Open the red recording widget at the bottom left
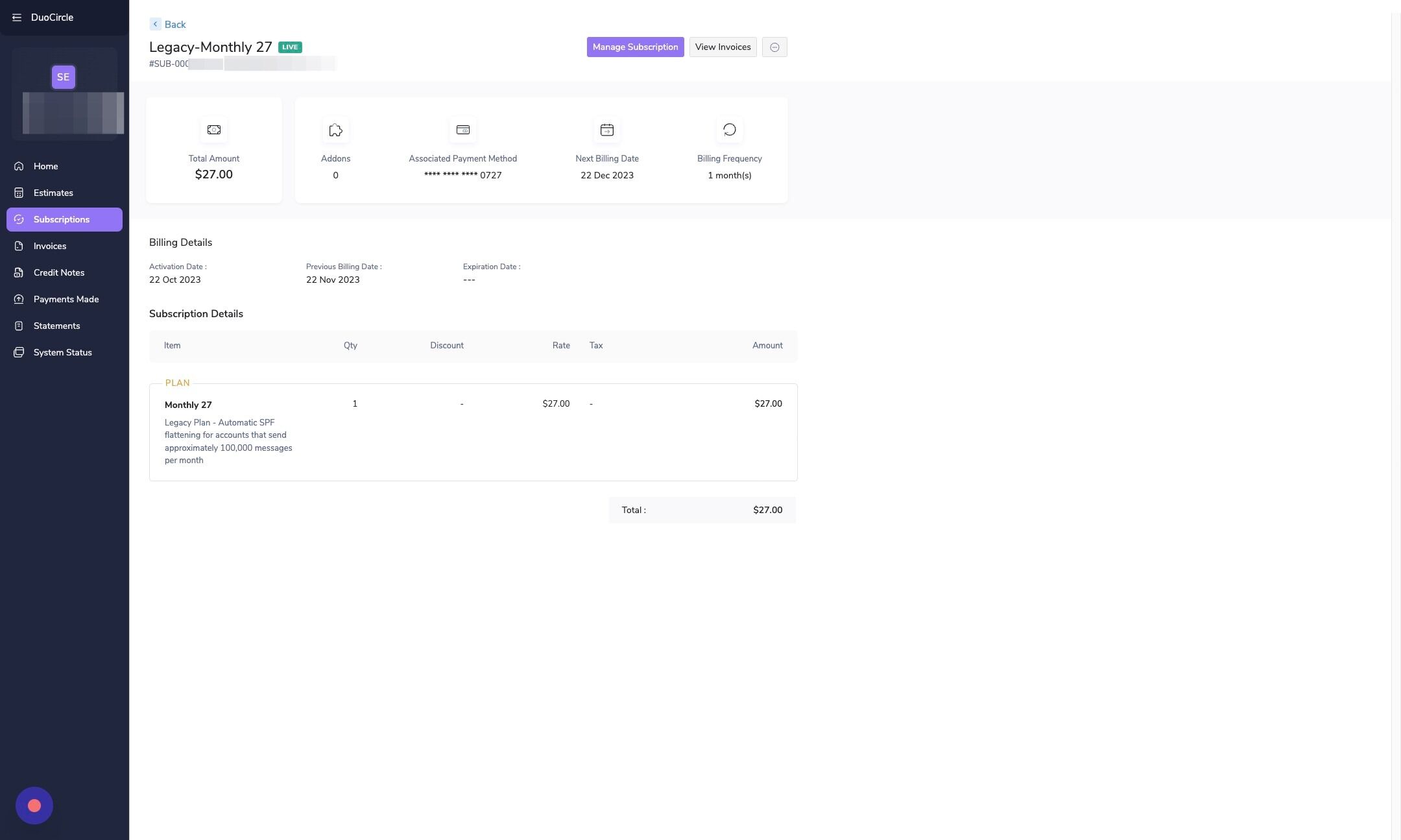Image resolution: width=1401 pixels, height=840 pixels. tap(34, 805)
